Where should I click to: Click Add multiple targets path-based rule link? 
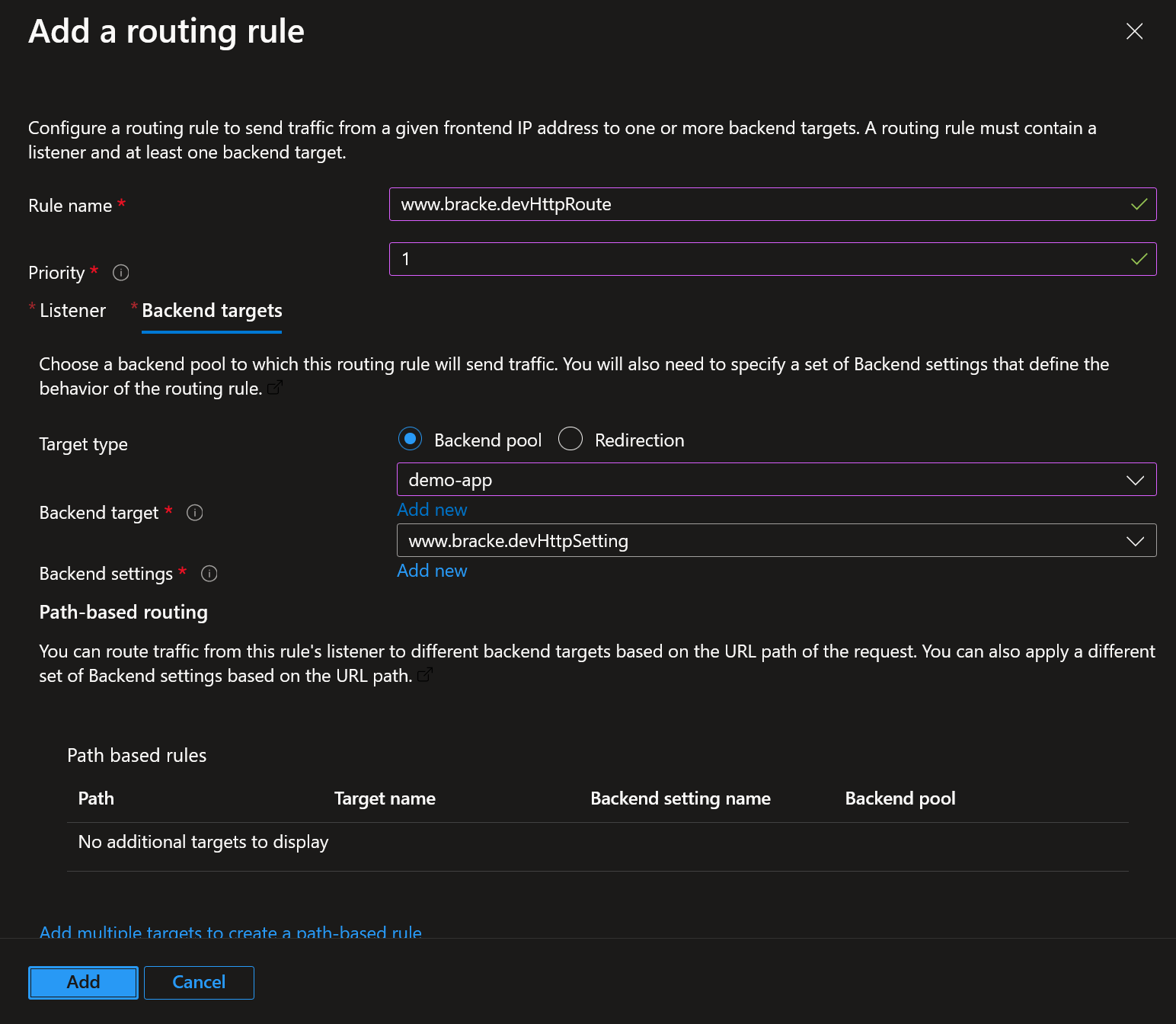tap(231, 931)
